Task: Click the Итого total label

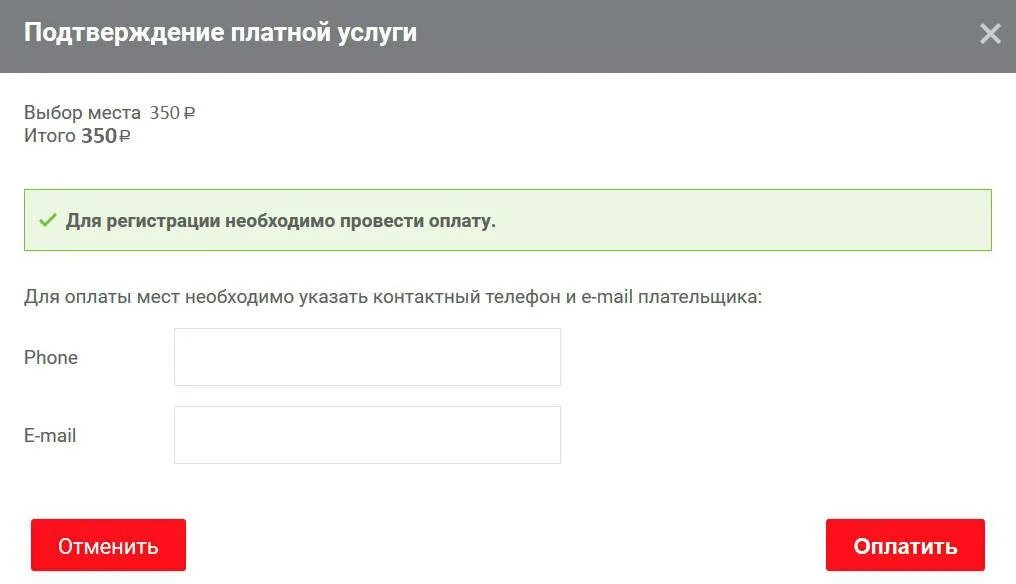Action: tap(50, 136)
